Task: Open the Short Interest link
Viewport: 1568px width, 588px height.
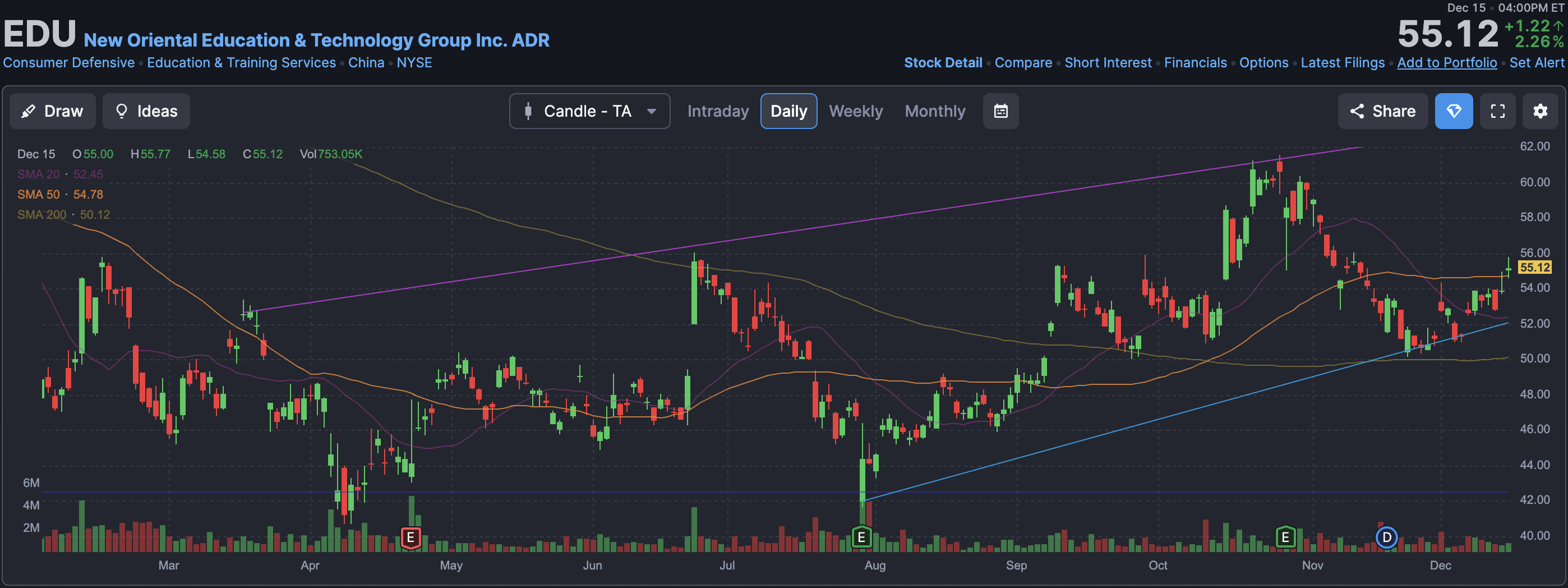Action: [x=1108, y=63]
